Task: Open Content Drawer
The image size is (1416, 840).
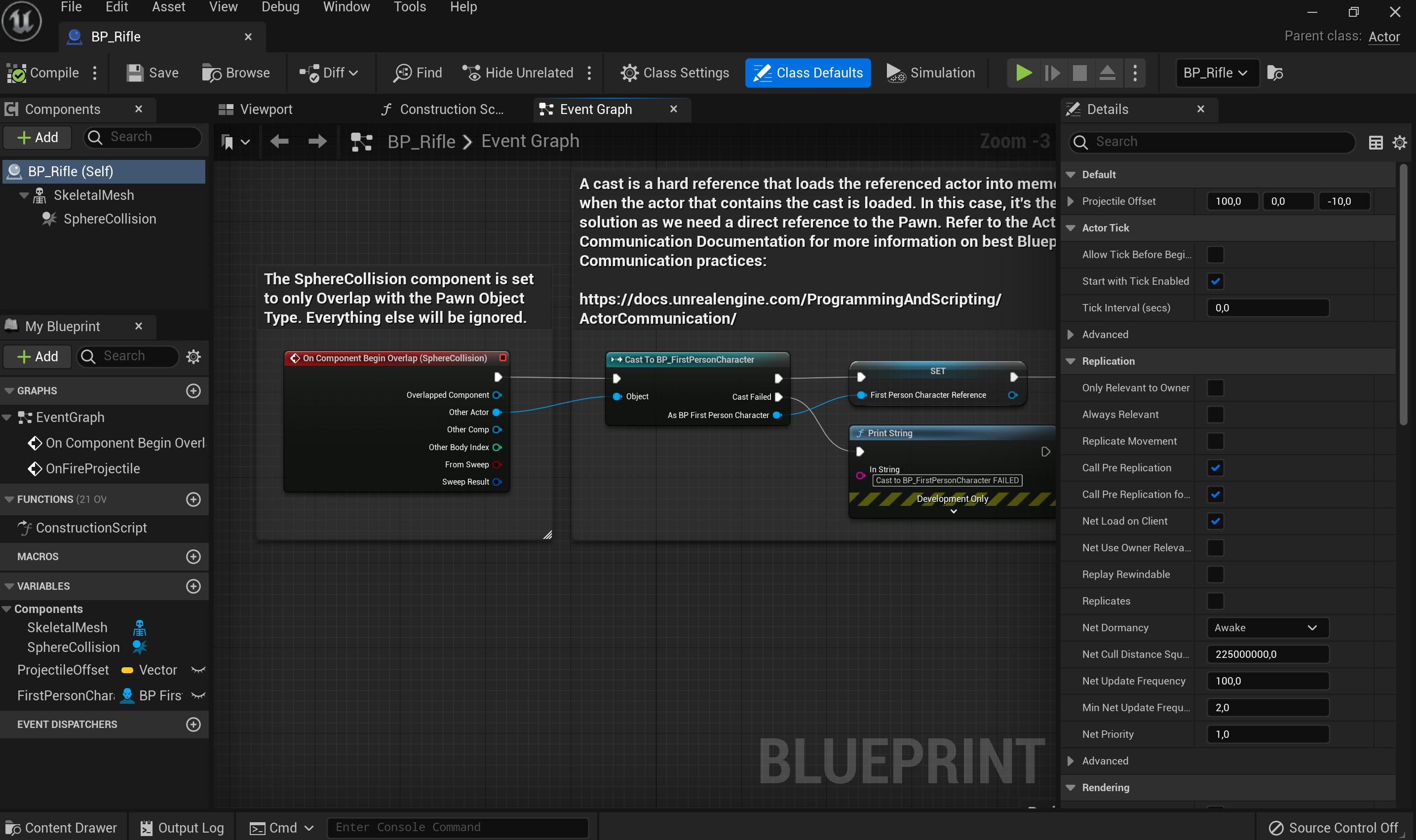Action: [61, 828]
